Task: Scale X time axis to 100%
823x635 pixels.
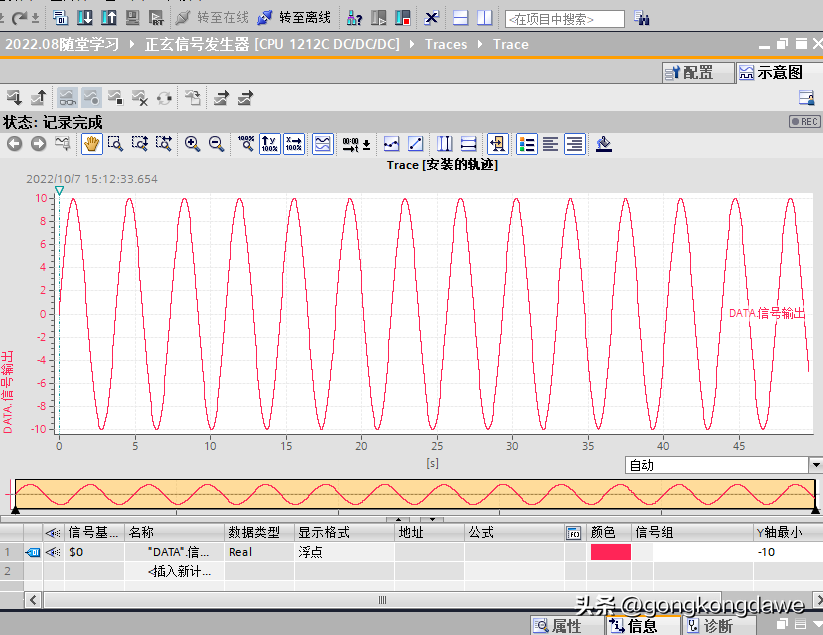Action: point(294,144)
